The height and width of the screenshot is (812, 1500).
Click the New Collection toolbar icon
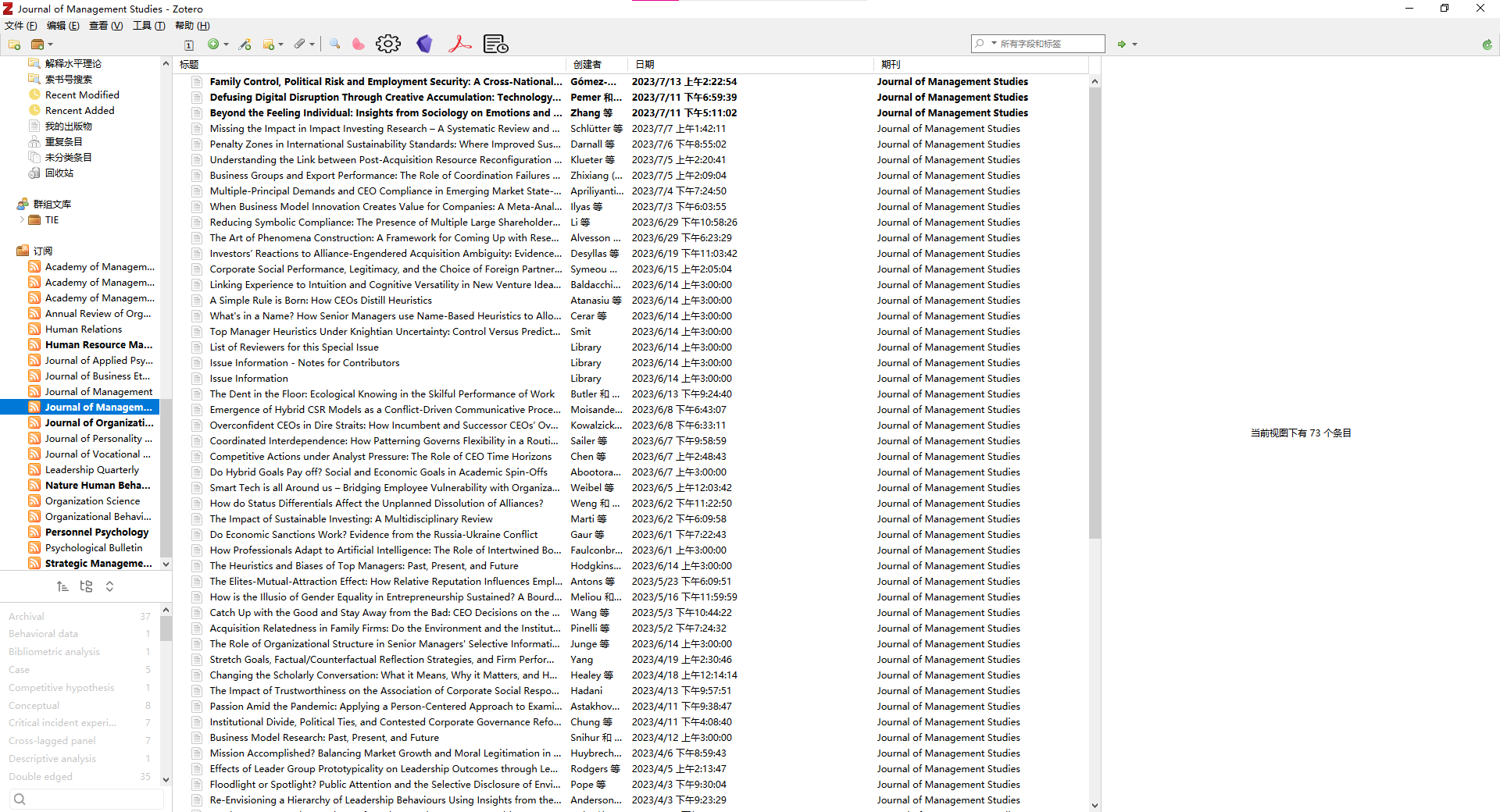[x=14, y=45]
